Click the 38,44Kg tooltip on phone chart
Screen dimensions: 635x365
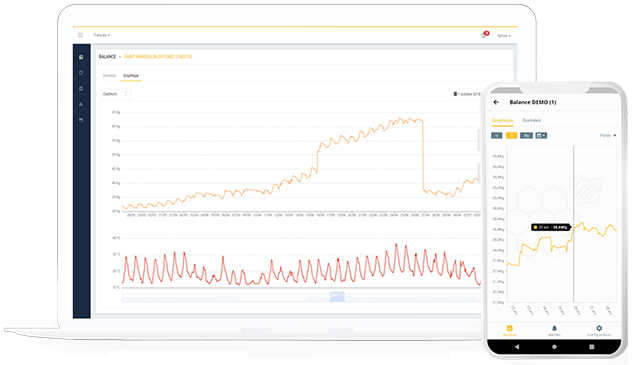pyautogui.click(x=551, y=227)
